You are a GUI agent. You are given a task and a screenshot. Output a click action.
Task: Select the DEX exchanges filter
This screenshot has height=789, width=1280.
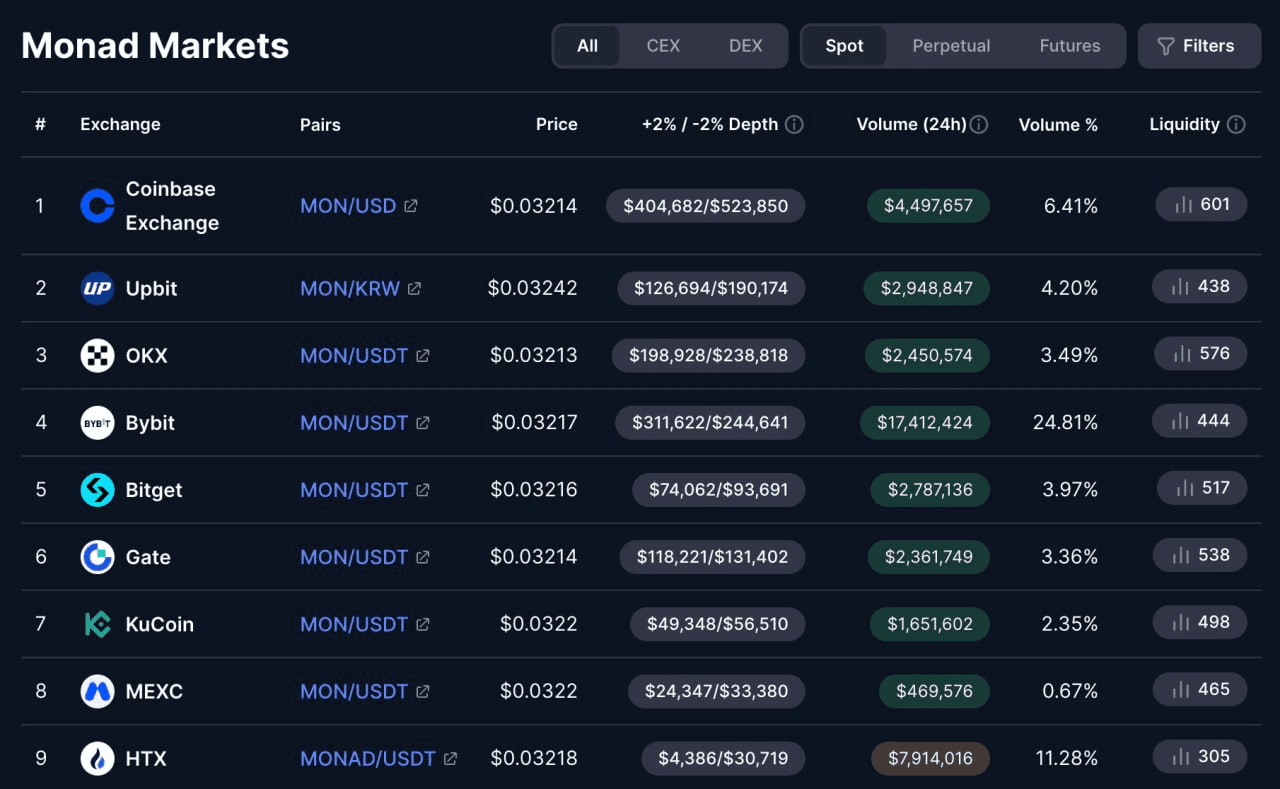745,46
